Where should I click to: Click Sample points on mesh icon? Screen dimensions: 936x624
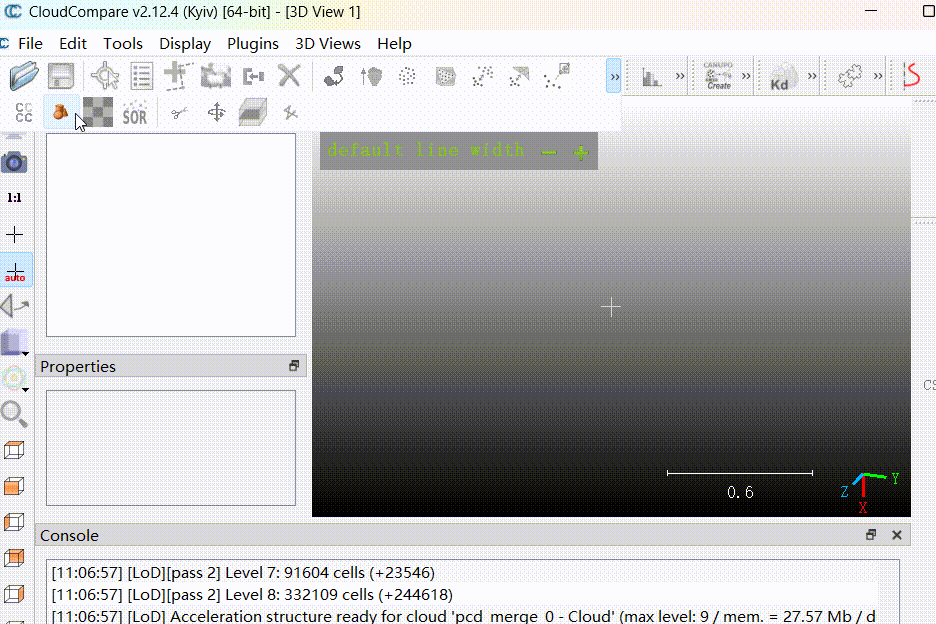pos(445,76)
